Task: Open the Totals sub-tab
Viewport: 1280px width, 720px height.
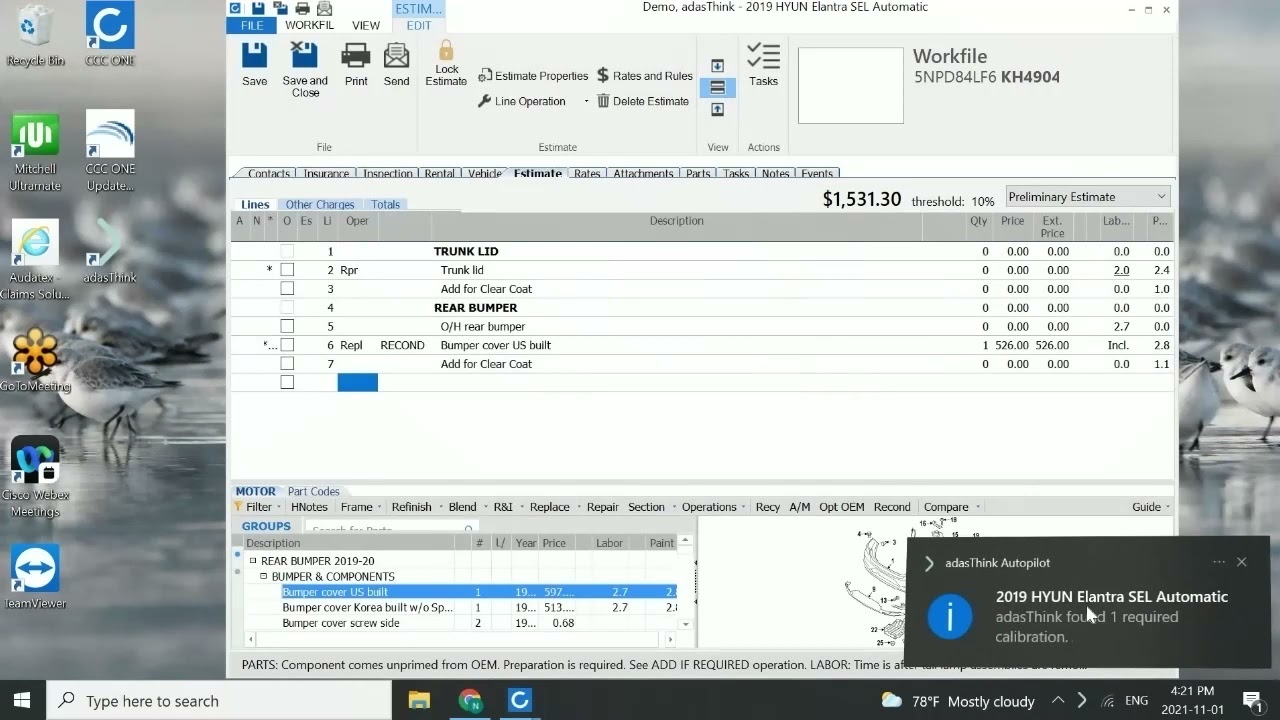Action: point(385,205)
